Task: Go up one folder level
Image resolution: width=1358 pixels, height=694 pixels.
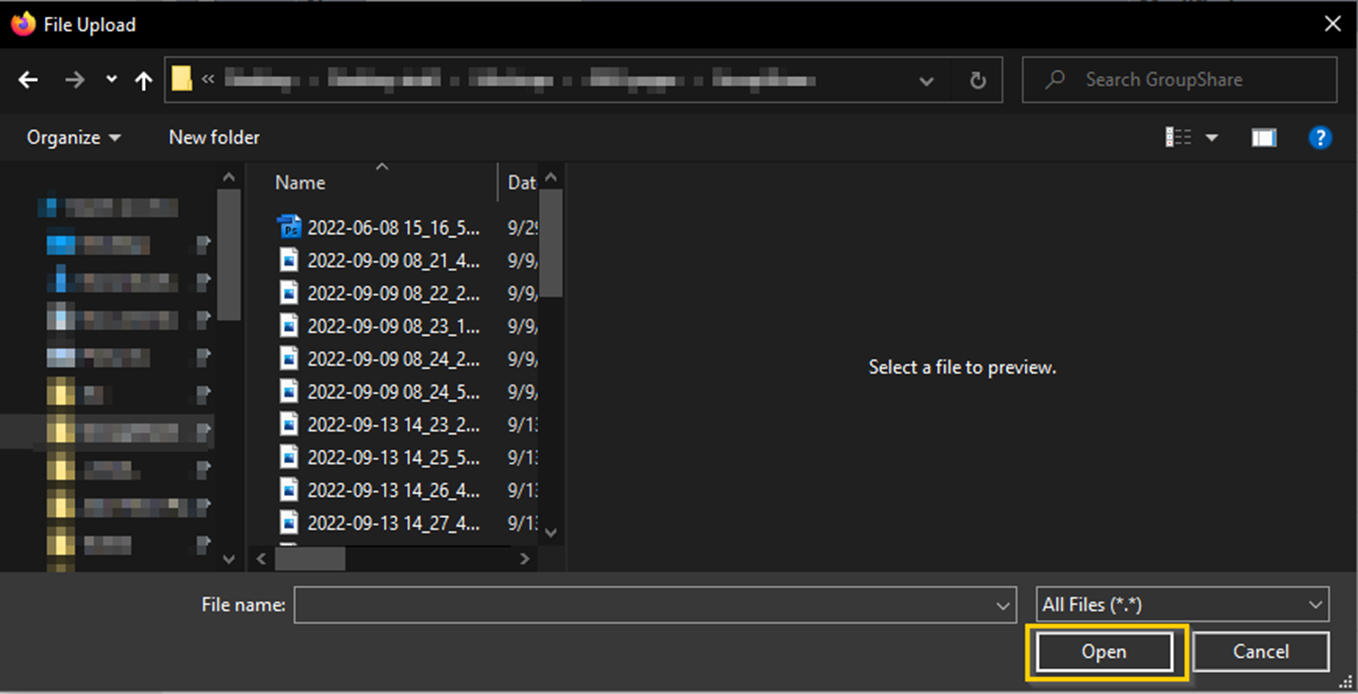Action: point(143,80)
